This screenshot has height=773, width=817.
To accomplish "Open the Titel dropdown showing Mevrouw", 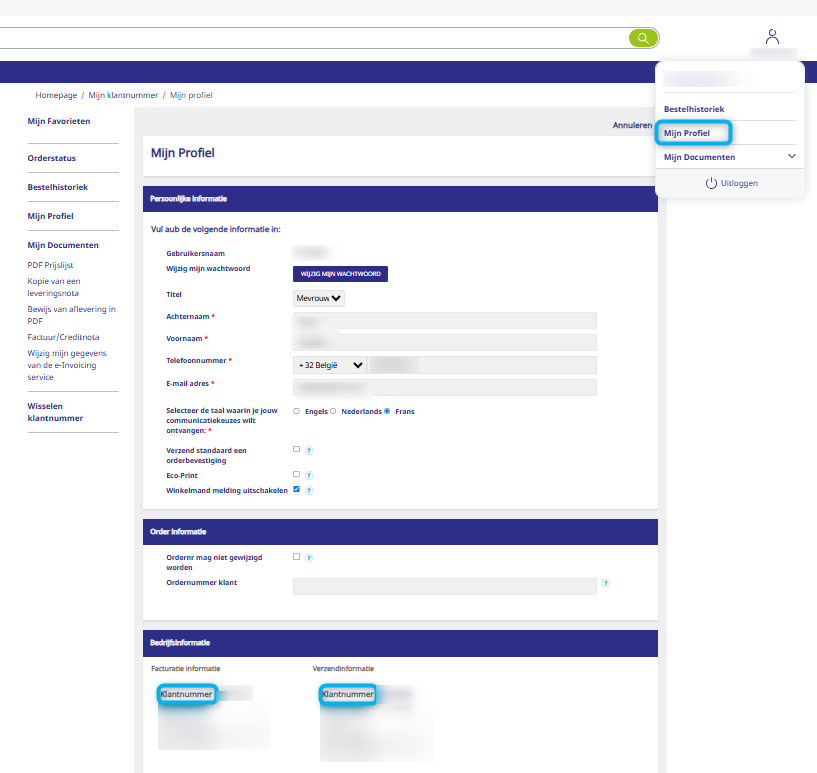I will 319,298.
